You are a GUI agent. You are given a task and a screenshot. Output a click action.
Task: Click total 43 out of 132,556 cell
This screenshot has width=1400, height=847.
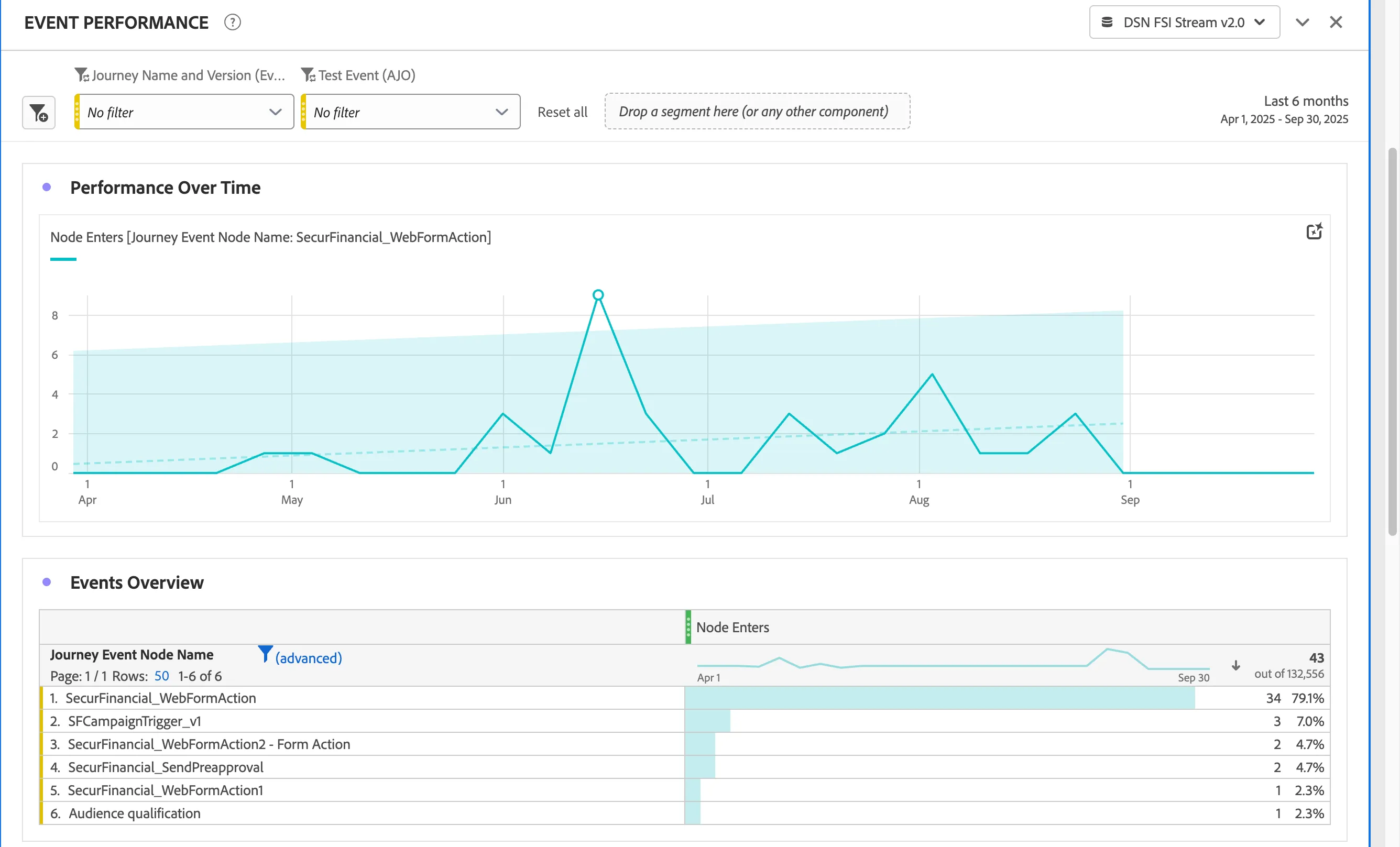pyautogui.click(x=1289, y=665)
